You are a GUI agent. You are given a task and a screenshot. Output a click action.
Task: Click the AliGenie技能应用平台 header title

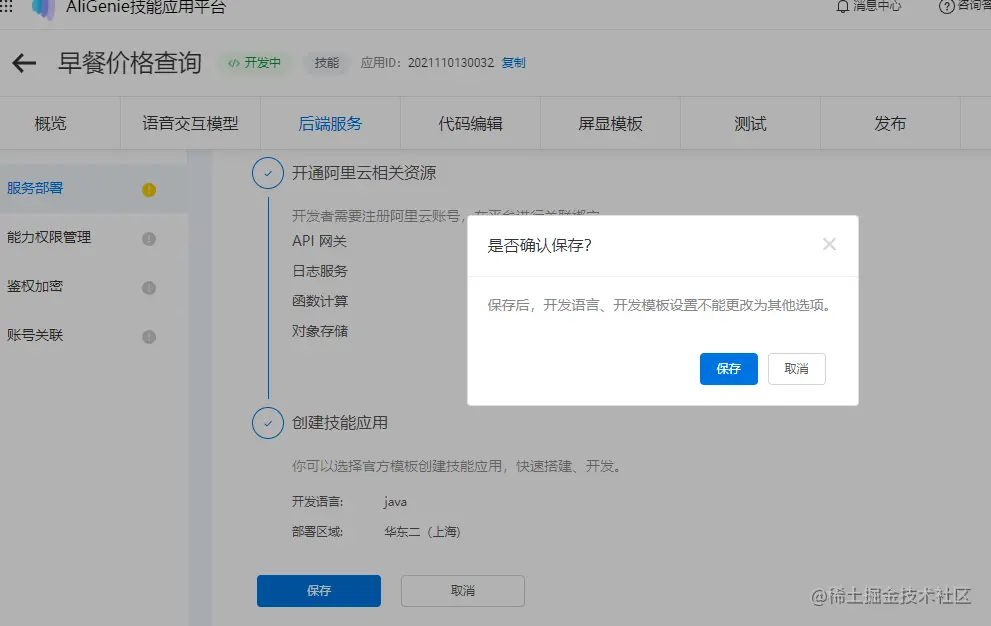146,7
